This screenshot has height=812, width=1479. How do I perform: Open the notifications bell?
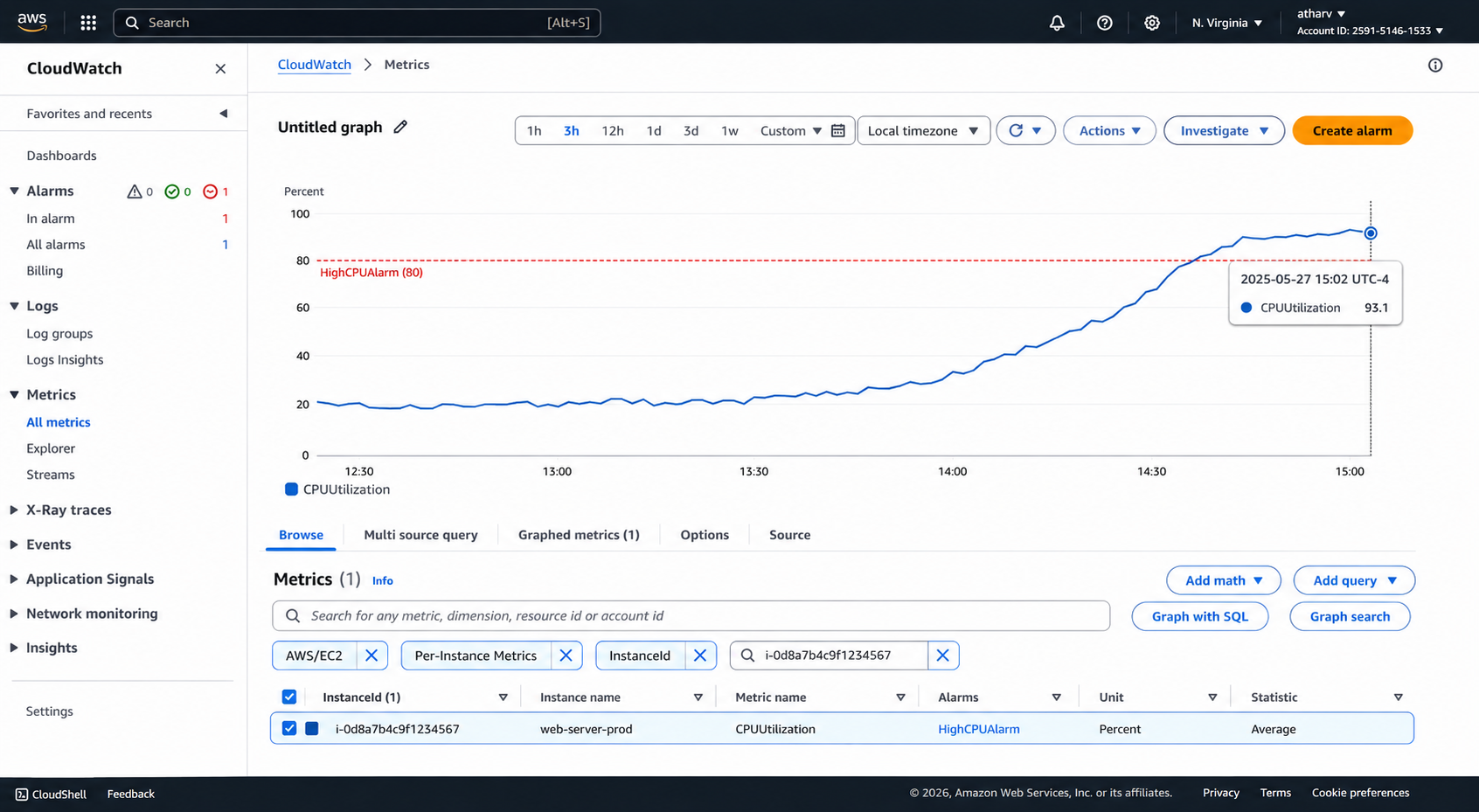1057,23
